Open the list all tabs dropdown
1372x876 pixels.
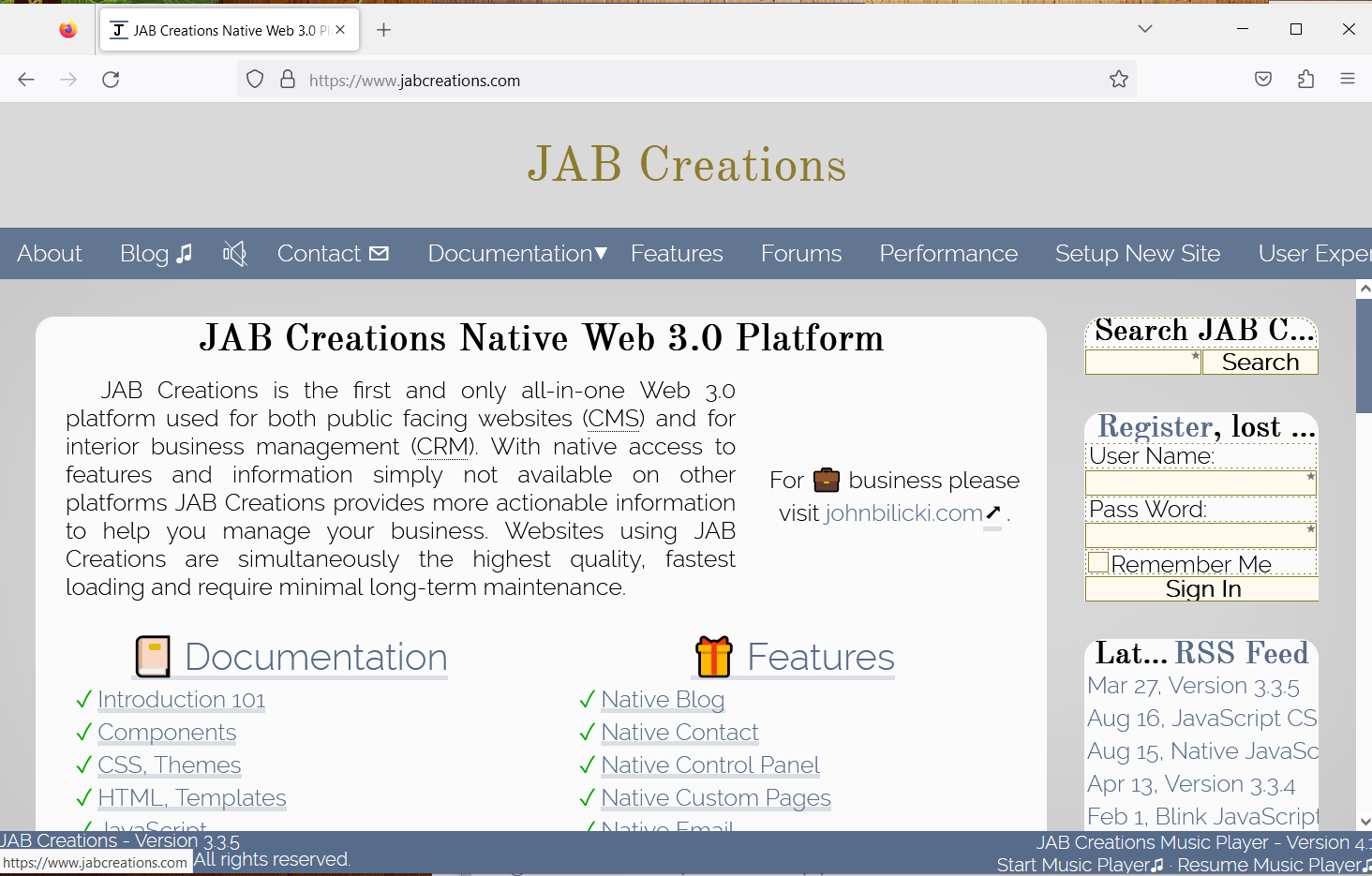[1145, 29]
